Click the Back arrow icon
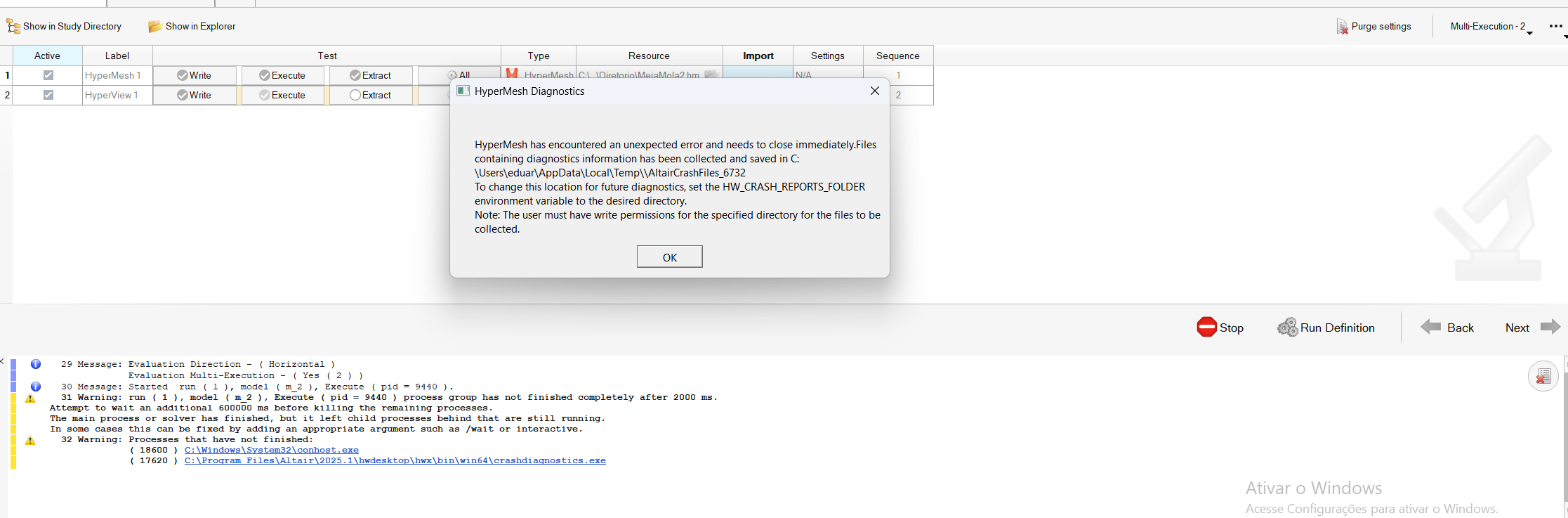 point(1430,327)
